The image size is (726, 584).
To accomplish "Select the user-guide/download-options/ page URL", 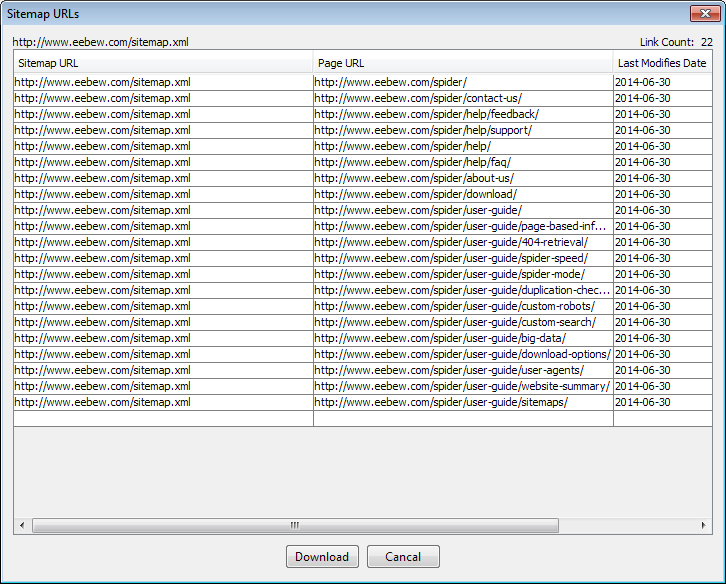I will [463, 354].
